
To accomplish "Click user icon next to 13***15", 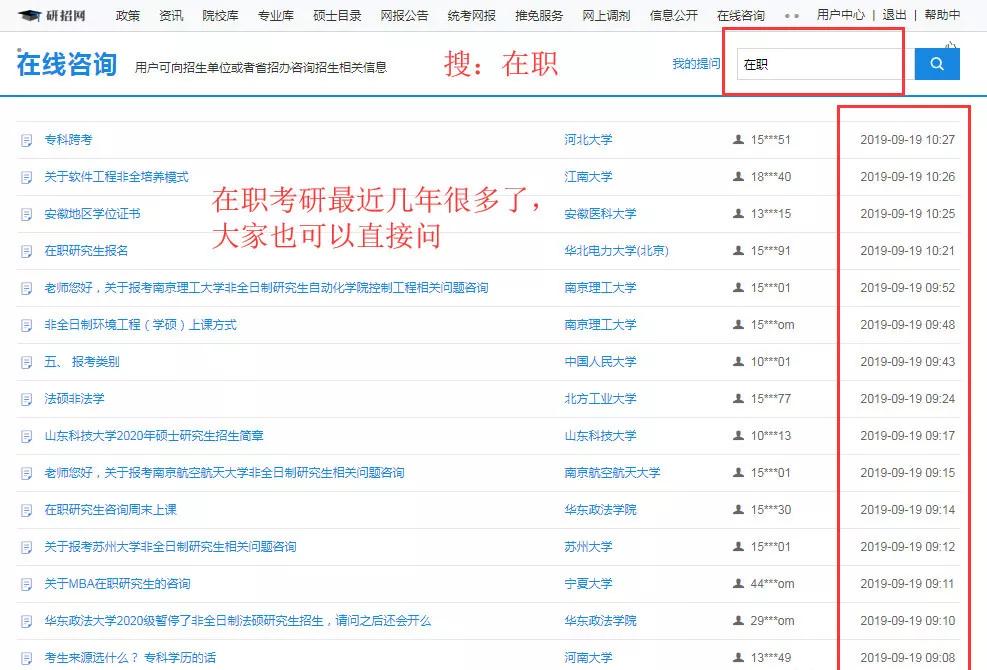I will [x=738, y=213].
